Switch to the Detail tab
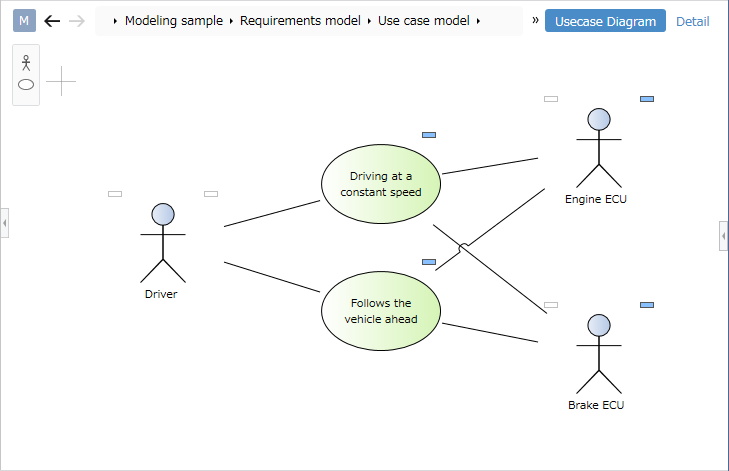 692,21
